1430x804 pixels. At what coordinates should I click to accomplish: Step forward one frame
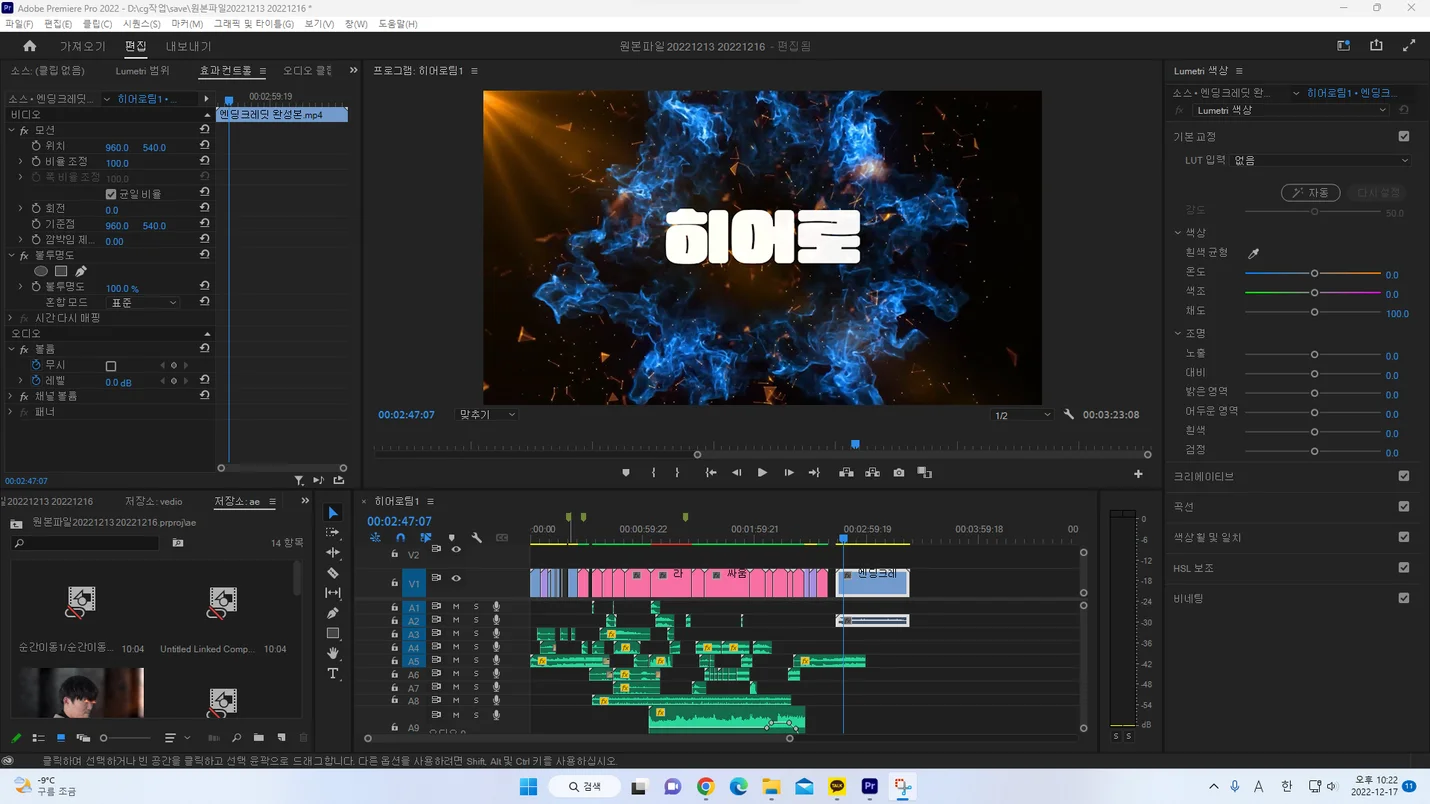[789, 473]
